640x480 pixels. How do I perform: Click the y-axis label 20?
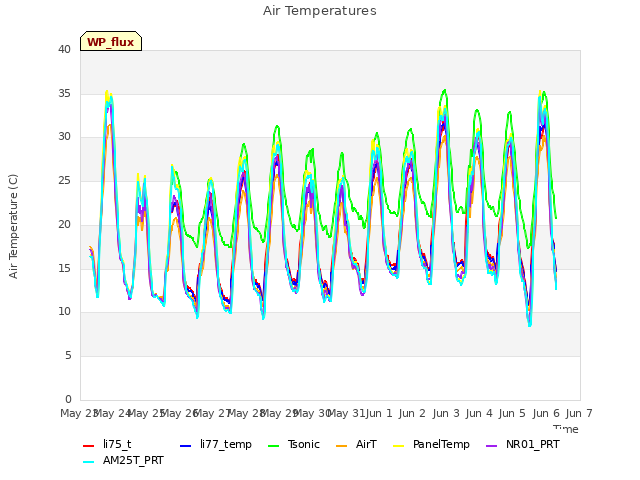click(x=64, y=224)
